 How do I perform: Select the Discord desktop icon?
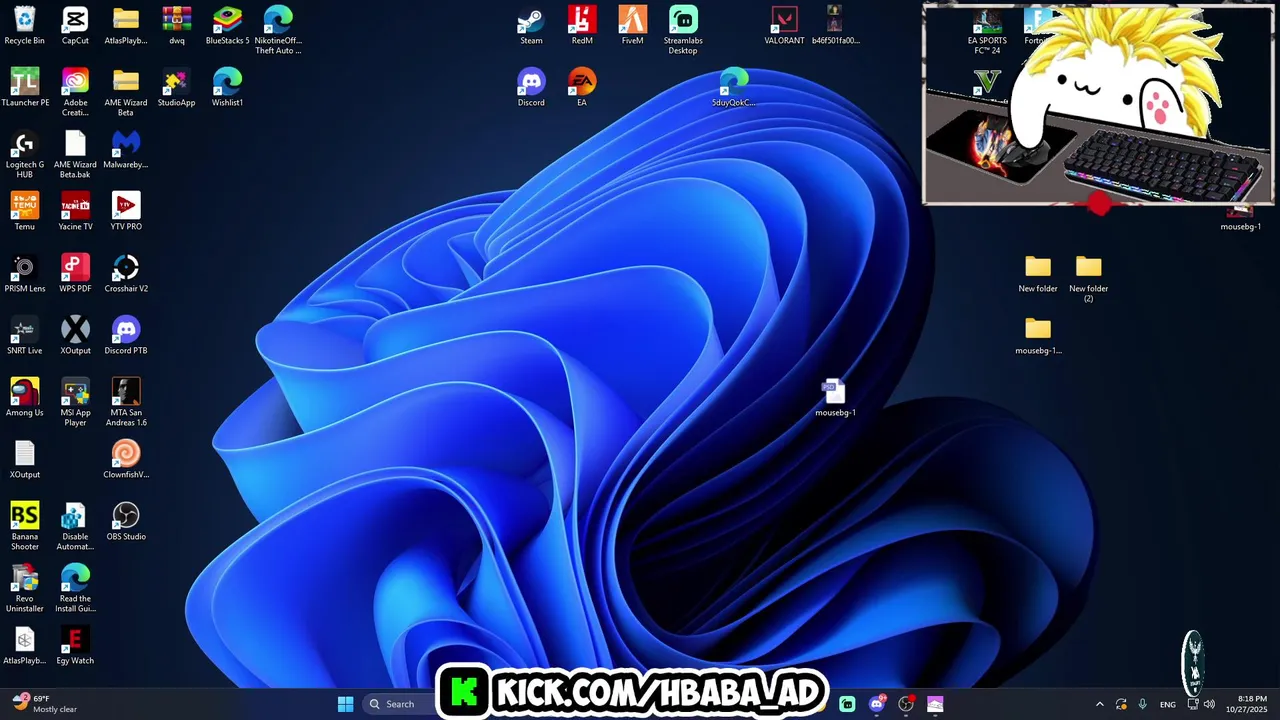click(531, 88)
